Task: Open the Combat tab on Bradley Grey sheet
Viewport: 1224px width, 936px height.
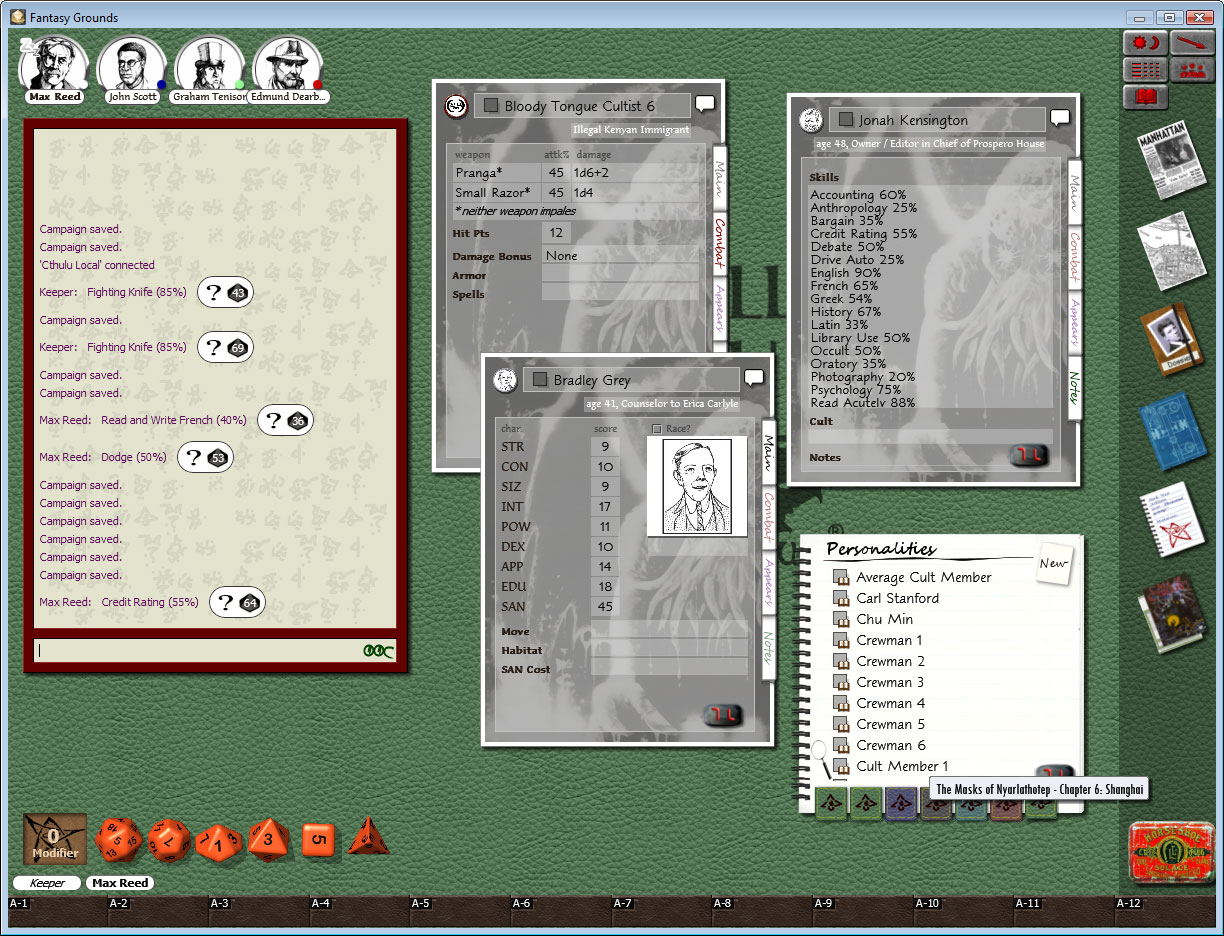Action: coord(769,516)
